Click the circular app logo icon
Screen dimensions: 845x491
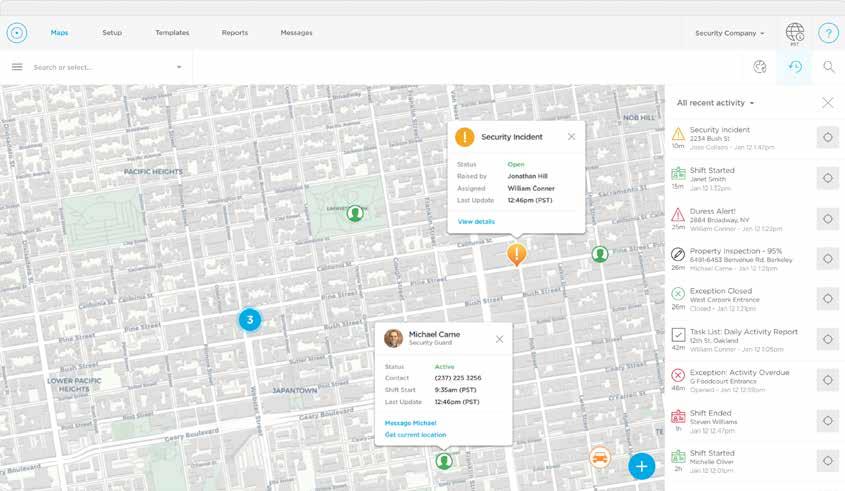[17, 33]
